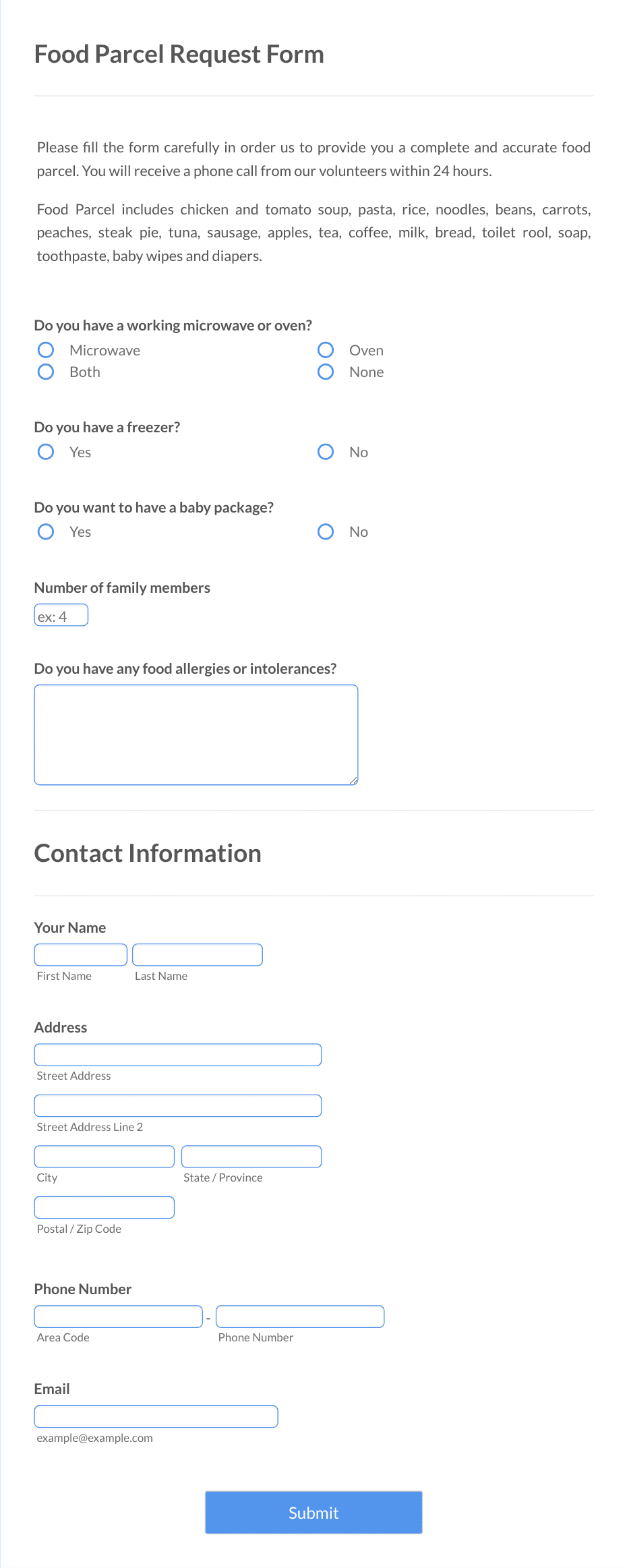Screen dimensions: 627x1568
Task: Click the Street Address Line 2 field
Action: 177,1105
